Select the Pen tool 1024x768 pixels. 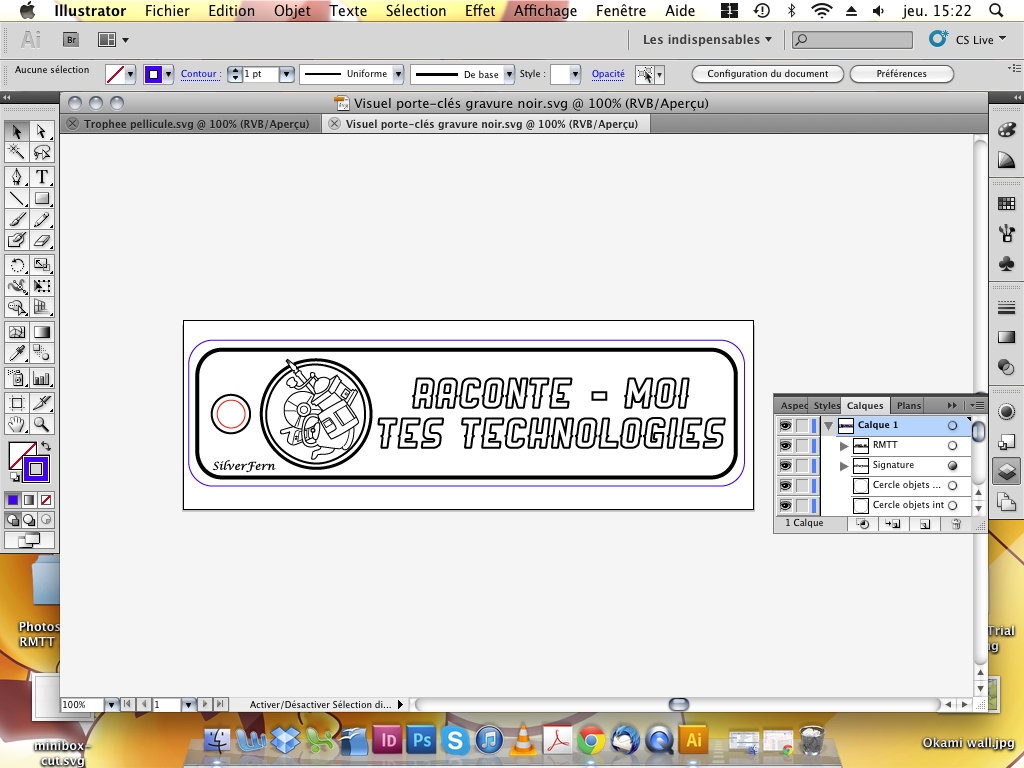17,177
